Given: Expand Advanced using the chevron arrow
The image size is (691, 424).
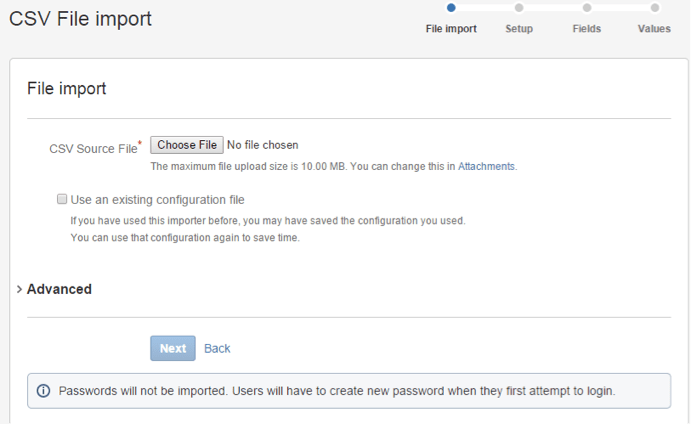Looking at the screenshot, I should pos(19,289).
